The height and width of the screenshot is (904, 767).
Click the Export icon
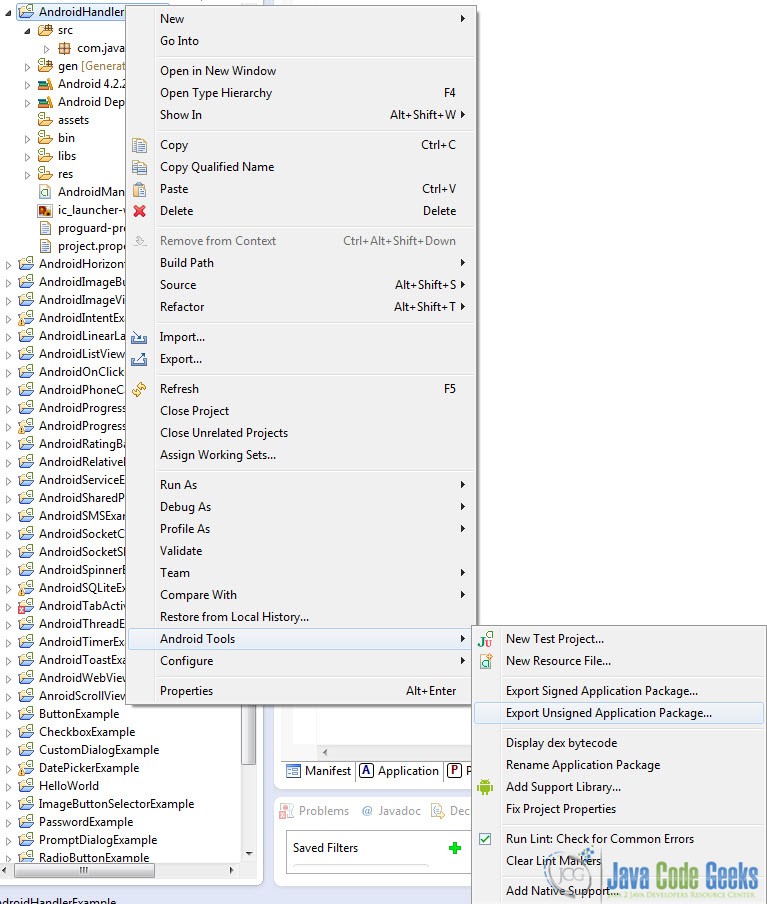pyautogui.click(x=139, y=359)
